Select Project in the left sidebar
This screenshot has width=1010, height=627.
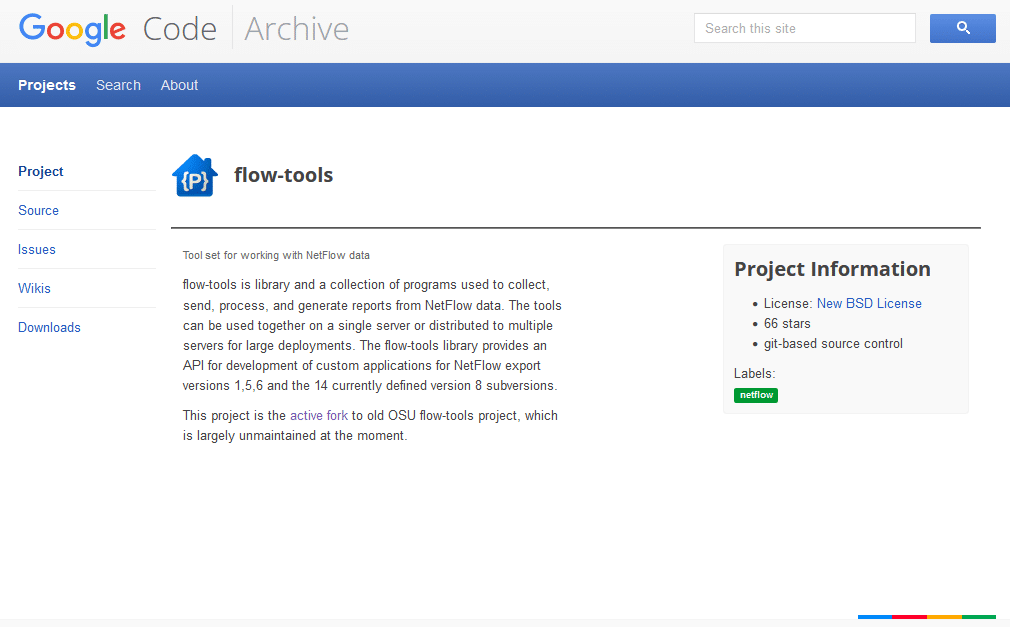pyautogui.click(x=41, y=171)
